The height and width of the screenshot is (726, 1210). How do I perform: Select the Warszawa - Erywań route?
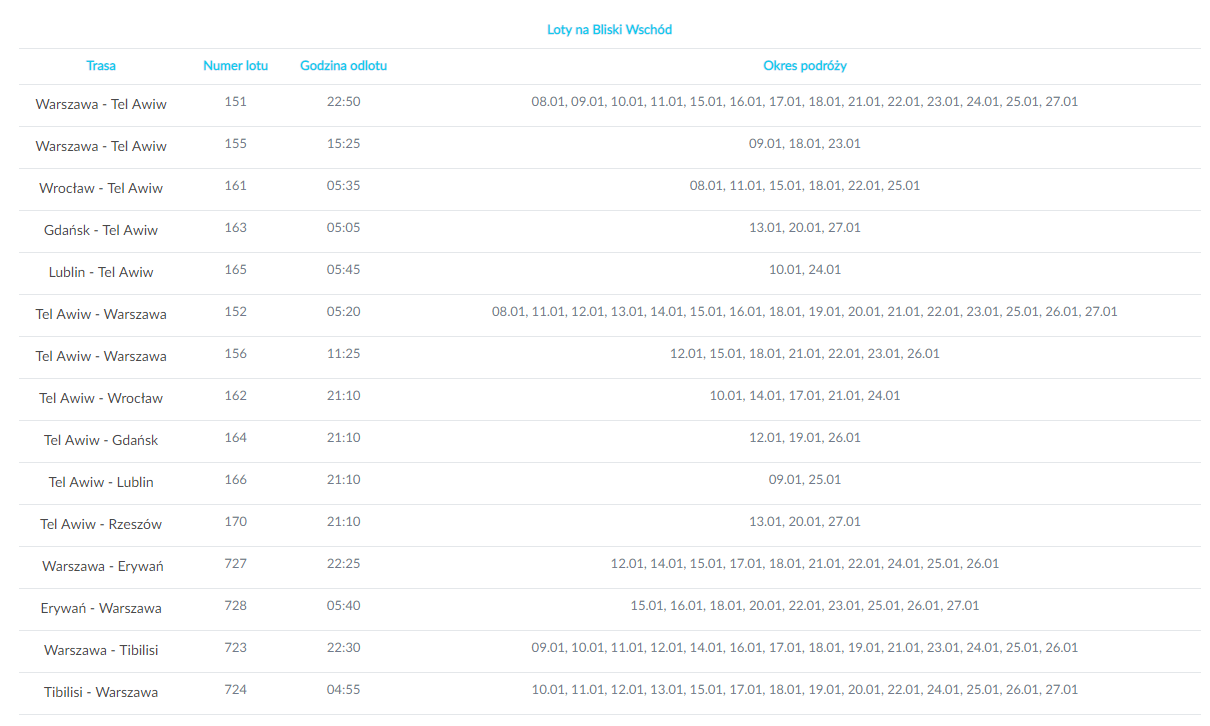103,566
